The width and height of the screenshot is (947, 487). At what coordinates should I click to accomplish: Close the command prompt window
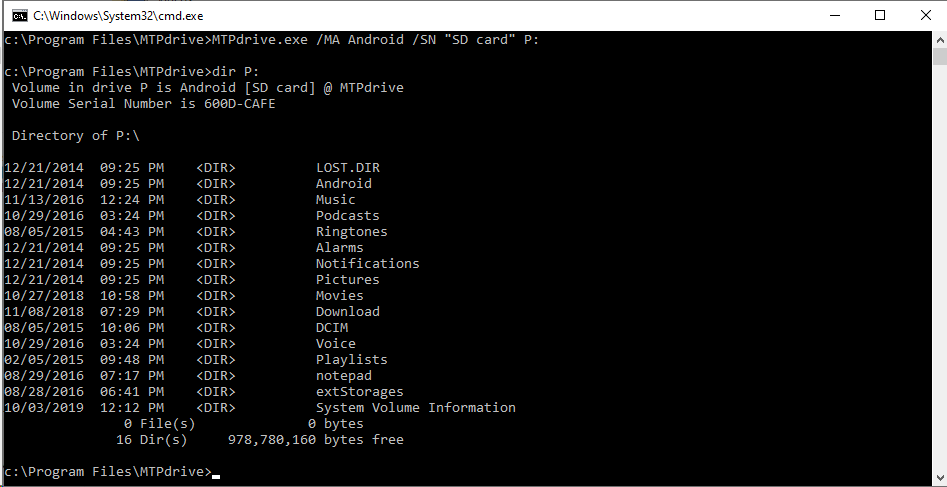coord(924,16)
